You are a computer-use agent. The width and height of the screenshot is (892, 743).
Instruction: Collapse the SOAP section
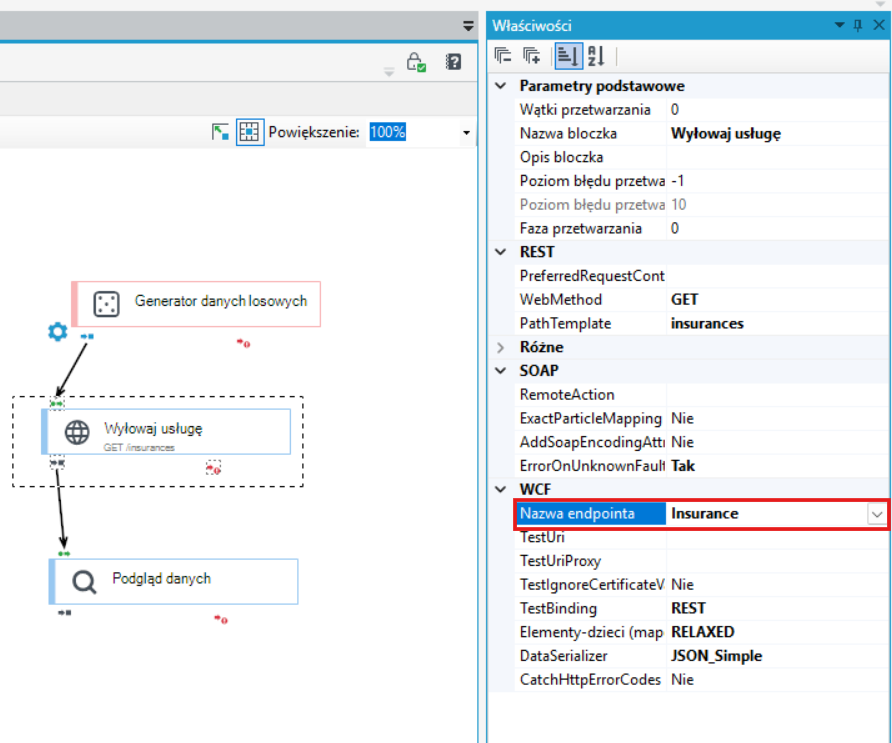pos(501,371)
